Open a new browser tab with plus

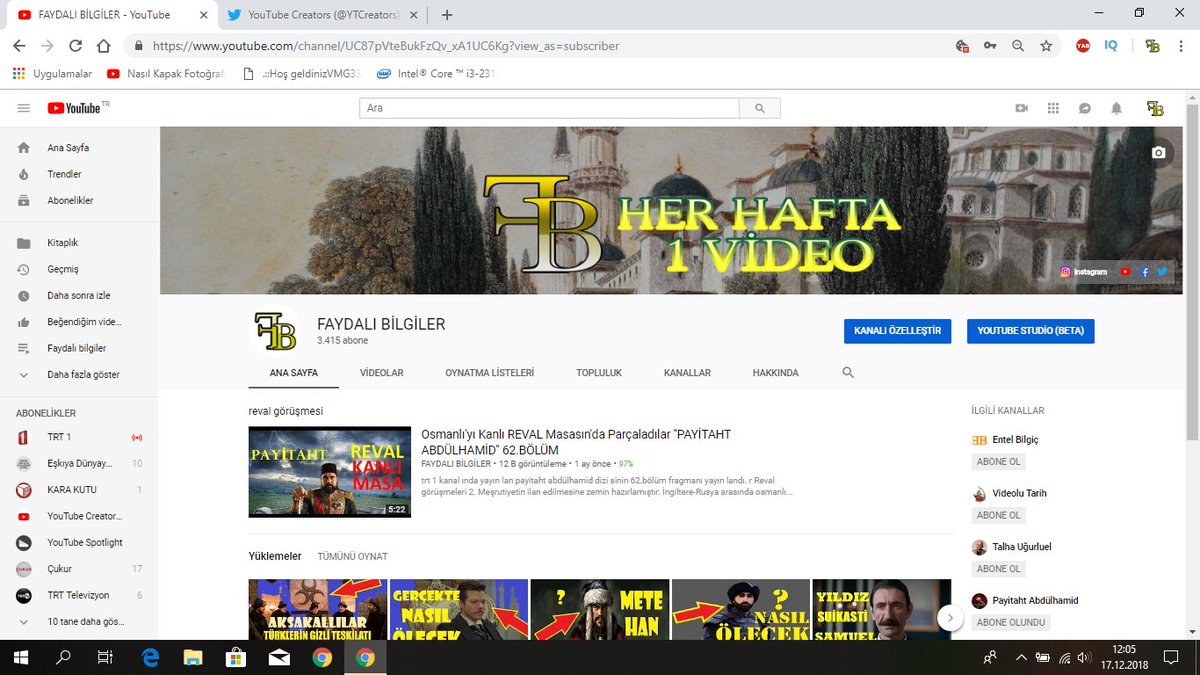tap(447, 15)
